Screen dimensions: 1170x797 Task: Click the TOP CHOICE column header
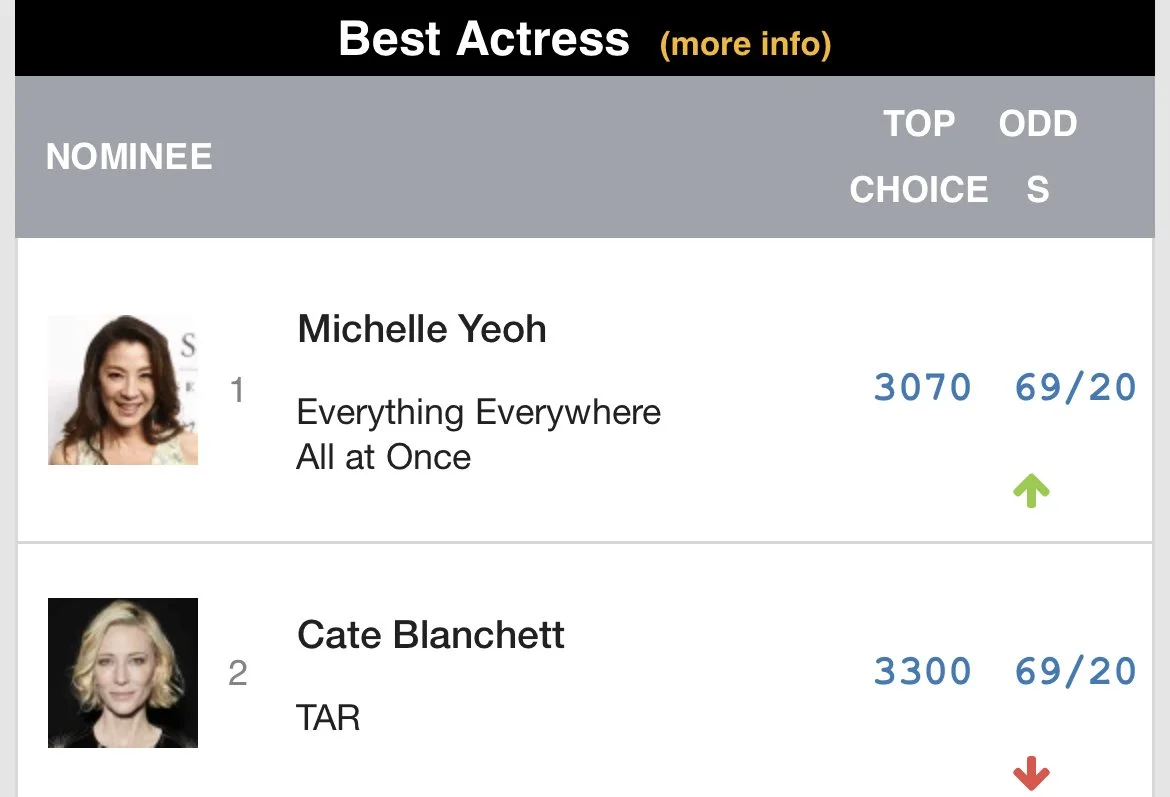point(919,156)
